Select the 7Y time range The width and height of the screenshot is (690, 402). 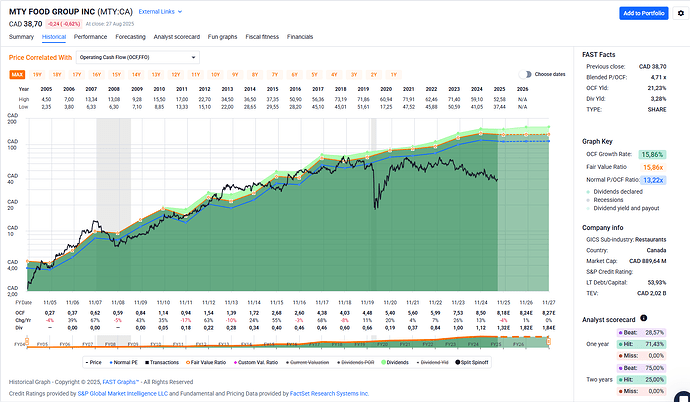tap(275, 75)
